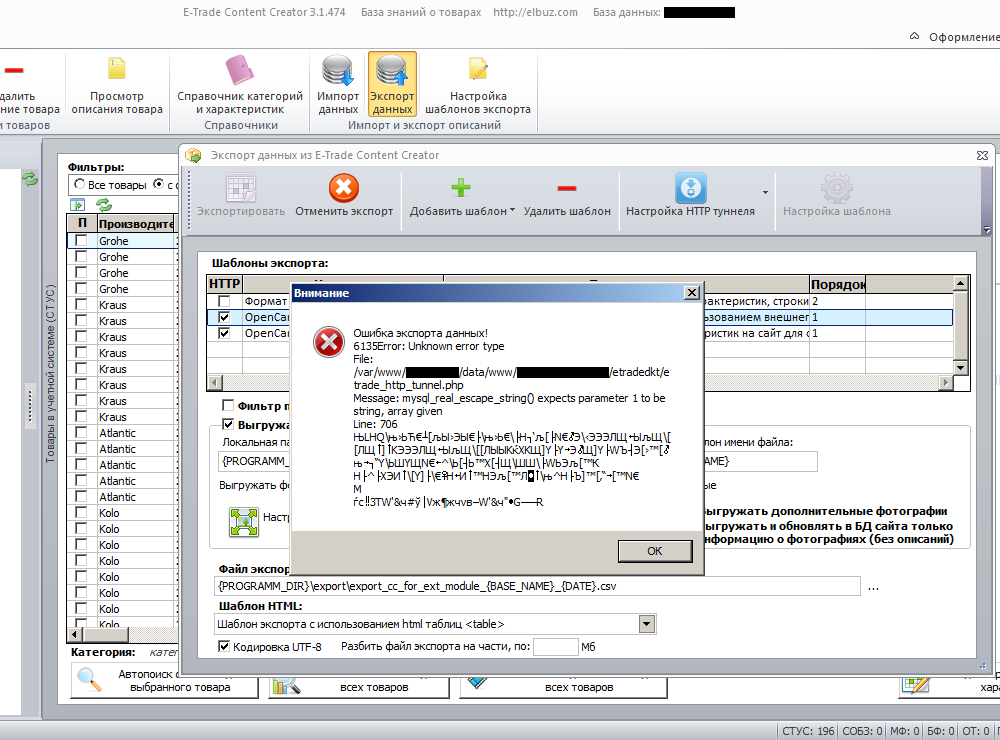Open the http://elbuz.com link
The height and width of the screenshot is (740, 1000).
[x=535, y=12]
